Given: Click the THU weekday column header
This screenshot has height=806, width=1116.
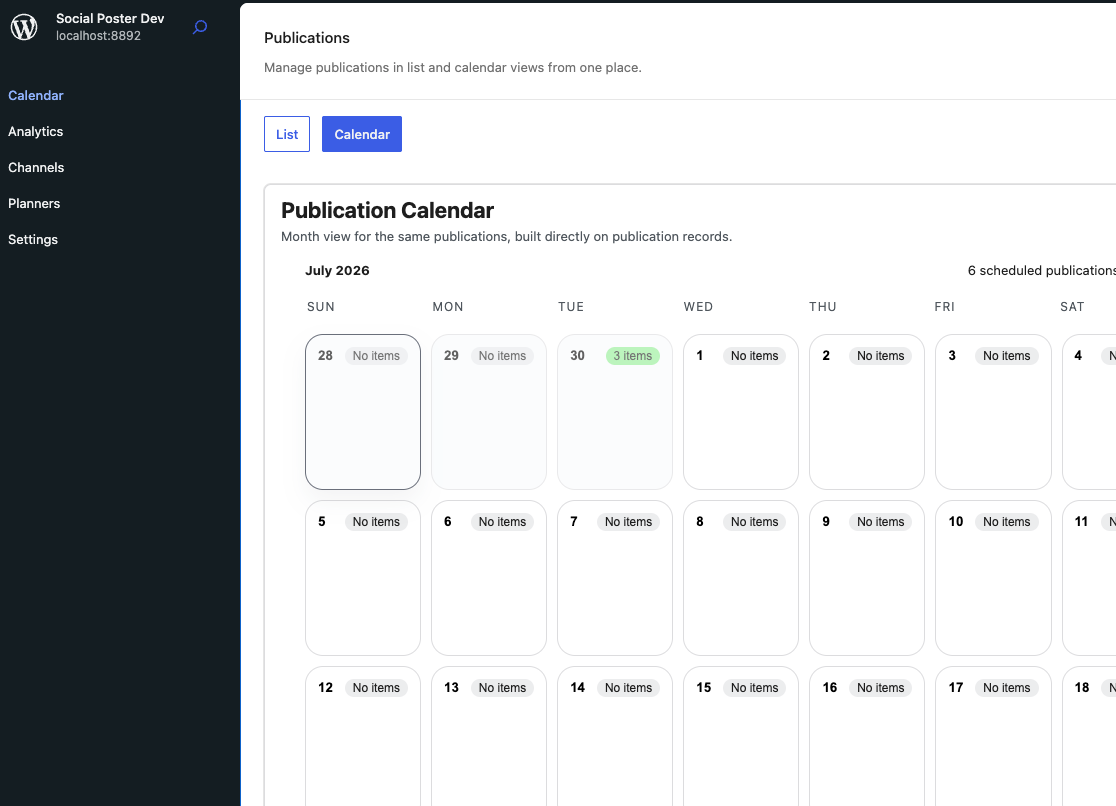Looking at the screenshot, I should click(823, 307).
